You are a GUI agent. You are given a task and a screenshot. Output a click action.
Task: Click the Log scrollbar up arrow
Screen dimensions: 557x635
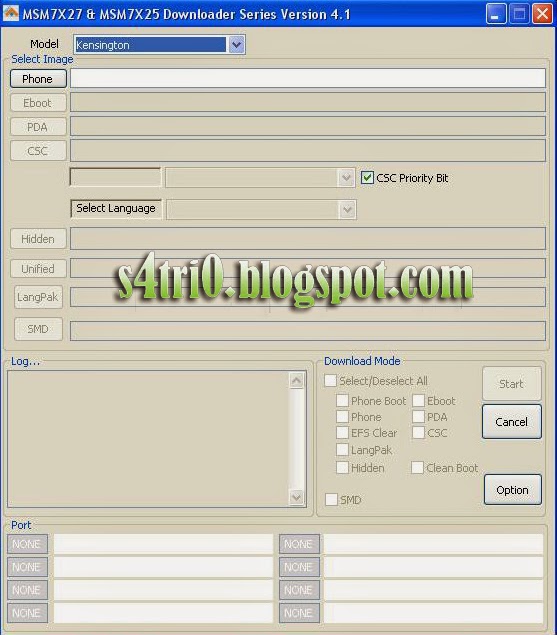(x=297, y=381)
